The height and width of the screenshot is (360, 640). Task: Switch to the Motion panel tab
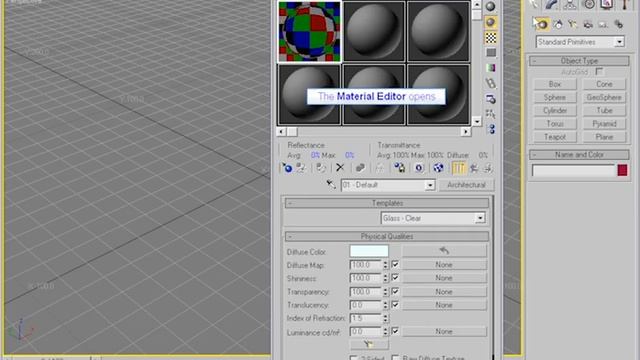point(589,4)
